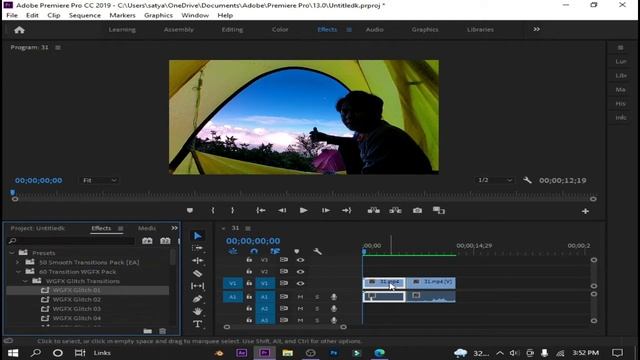Show hidden panel tabs in Project group

coord(174,228)
